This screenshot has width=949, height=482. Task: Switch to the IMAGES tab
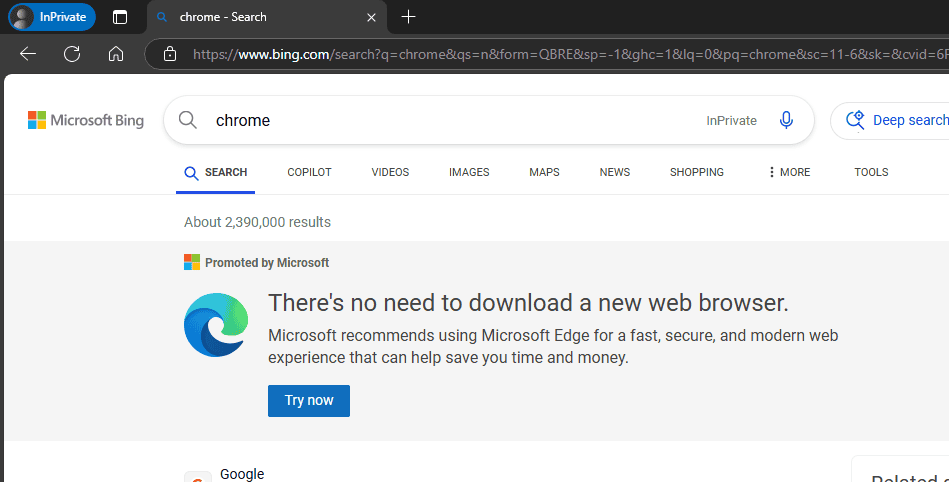pos(469,173)
